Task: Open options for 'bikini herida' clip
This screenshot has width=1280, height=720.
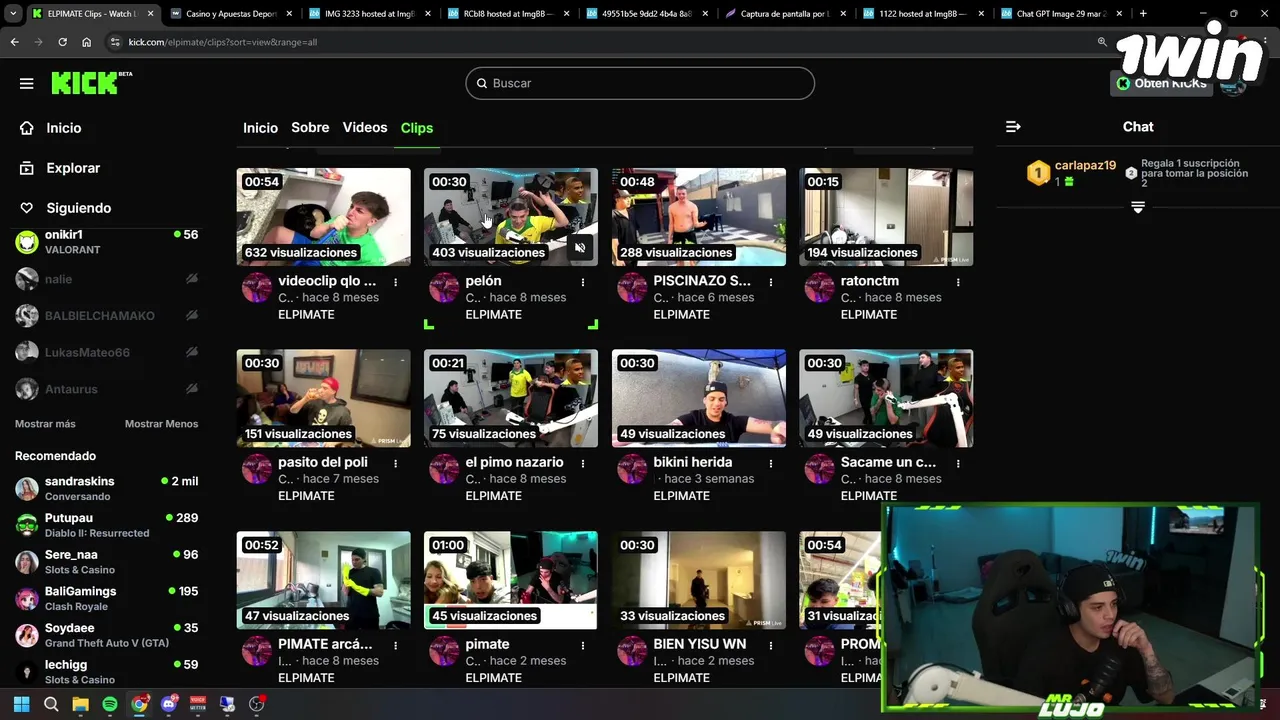Action: (770, 463)
